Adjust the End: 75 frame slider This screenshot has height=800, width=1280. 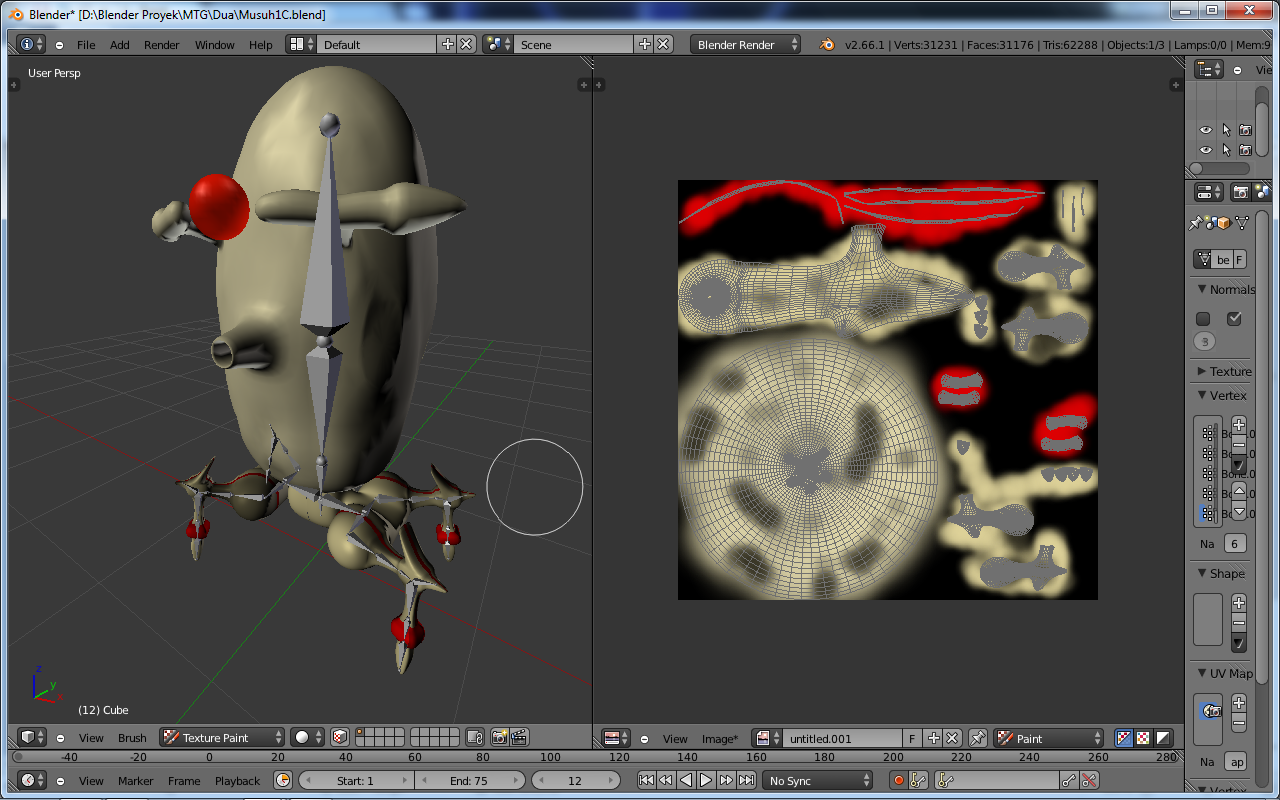470,780
